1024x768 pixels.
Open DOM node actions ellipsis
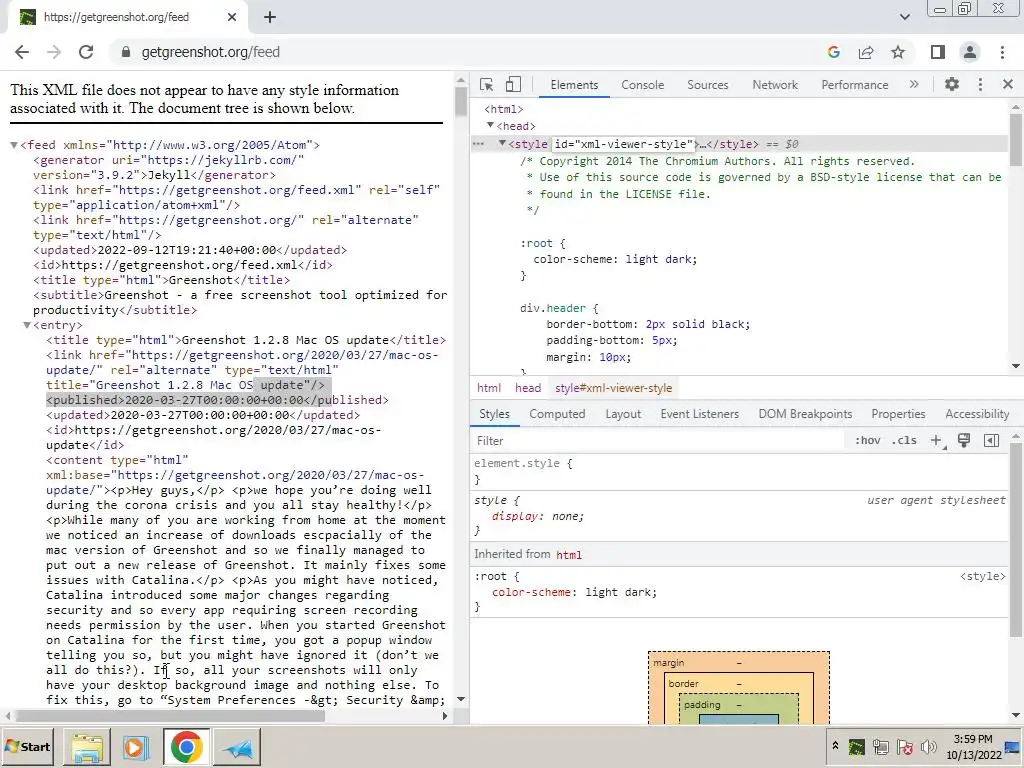(479, 144)
